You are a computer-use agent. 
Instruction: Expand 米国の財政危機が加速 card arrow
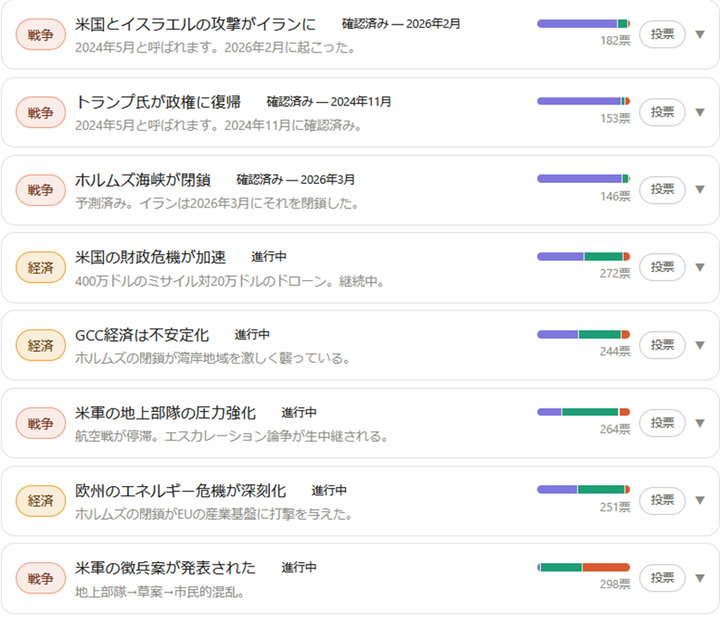click(x=700, y=267)
